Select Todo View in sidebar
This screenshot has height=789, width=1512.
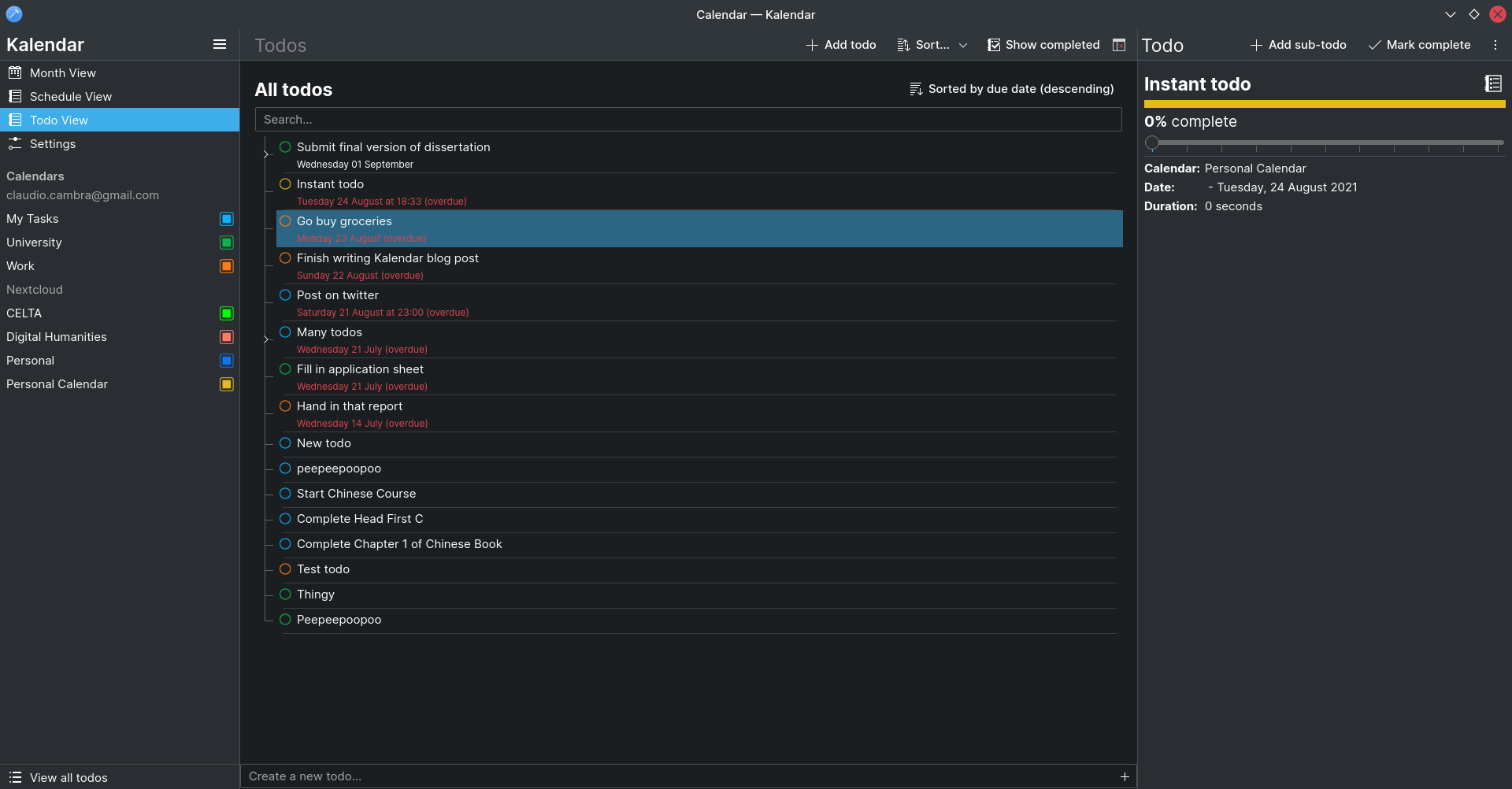coord(120,120)
